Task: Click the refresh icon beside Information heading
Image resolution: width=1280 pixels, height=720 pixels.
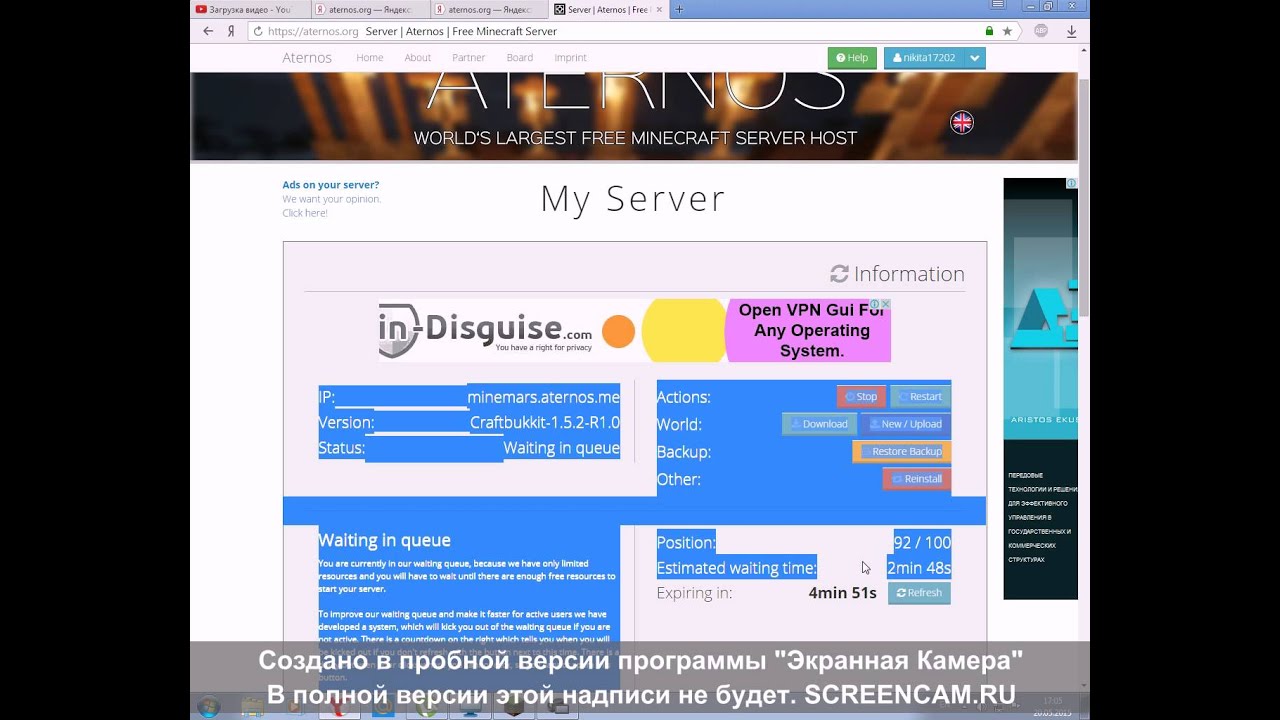Action: pyautogui.click(x=839, y=274)
